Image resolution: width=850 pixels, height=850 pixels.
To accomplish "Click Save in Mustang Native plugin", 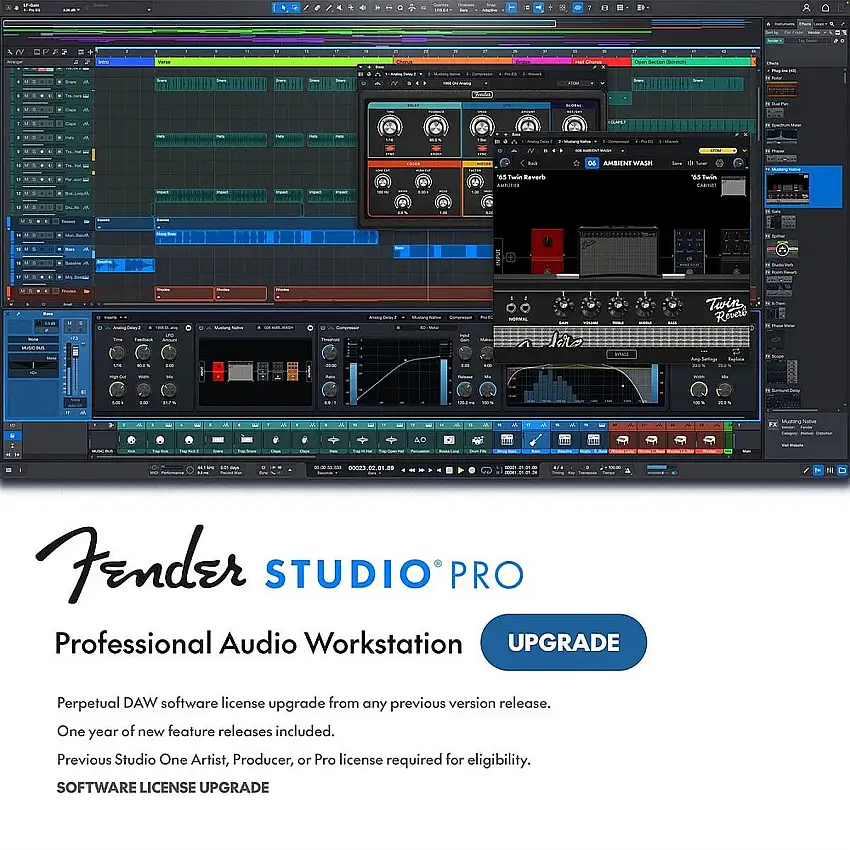I will click(677, 163).
